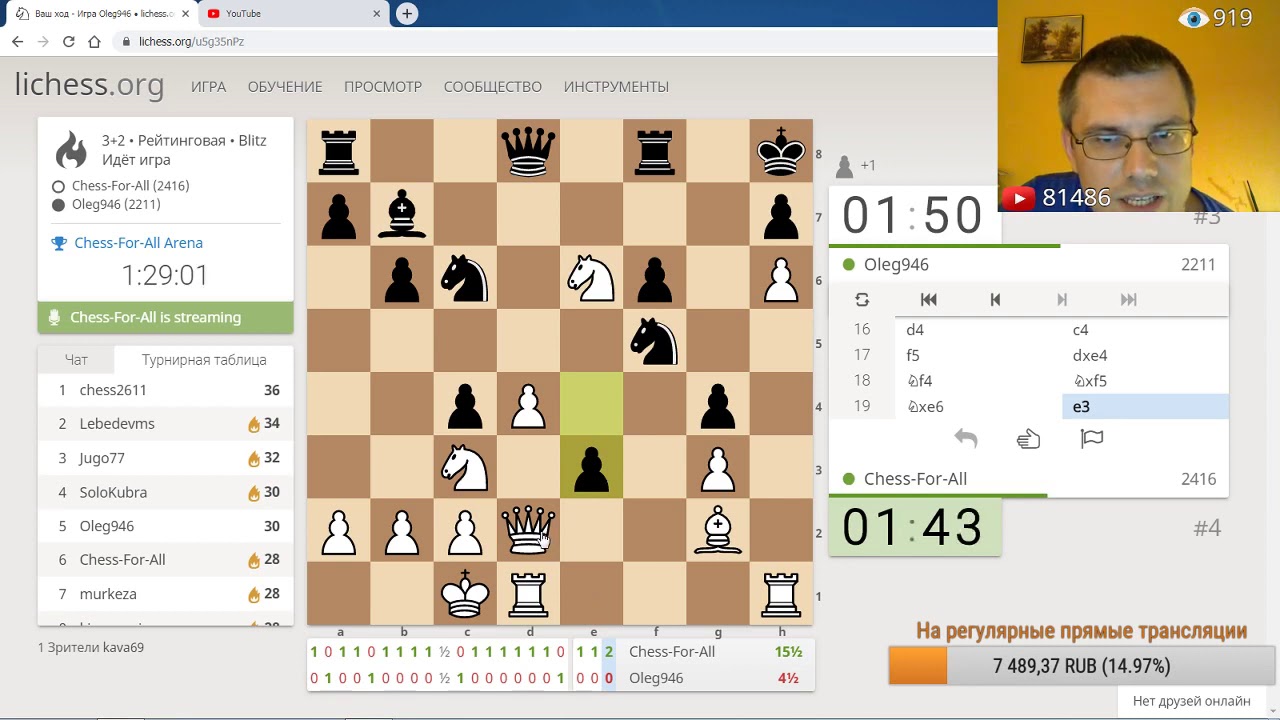Close the lichess browser tab
This screenshot has width=1280, height=720.
185,14
